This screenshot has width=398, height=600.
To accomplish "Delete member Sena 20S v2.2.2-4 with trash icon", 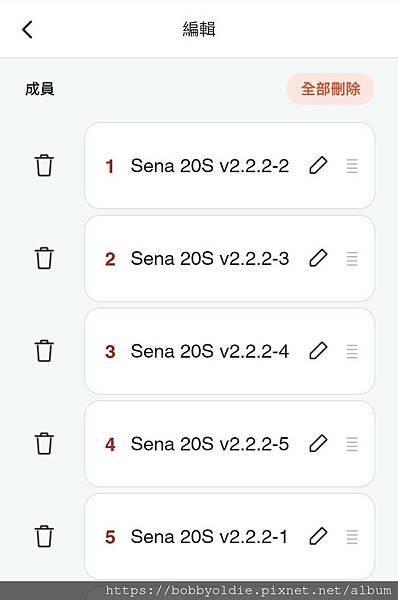I will coord(44,351).
